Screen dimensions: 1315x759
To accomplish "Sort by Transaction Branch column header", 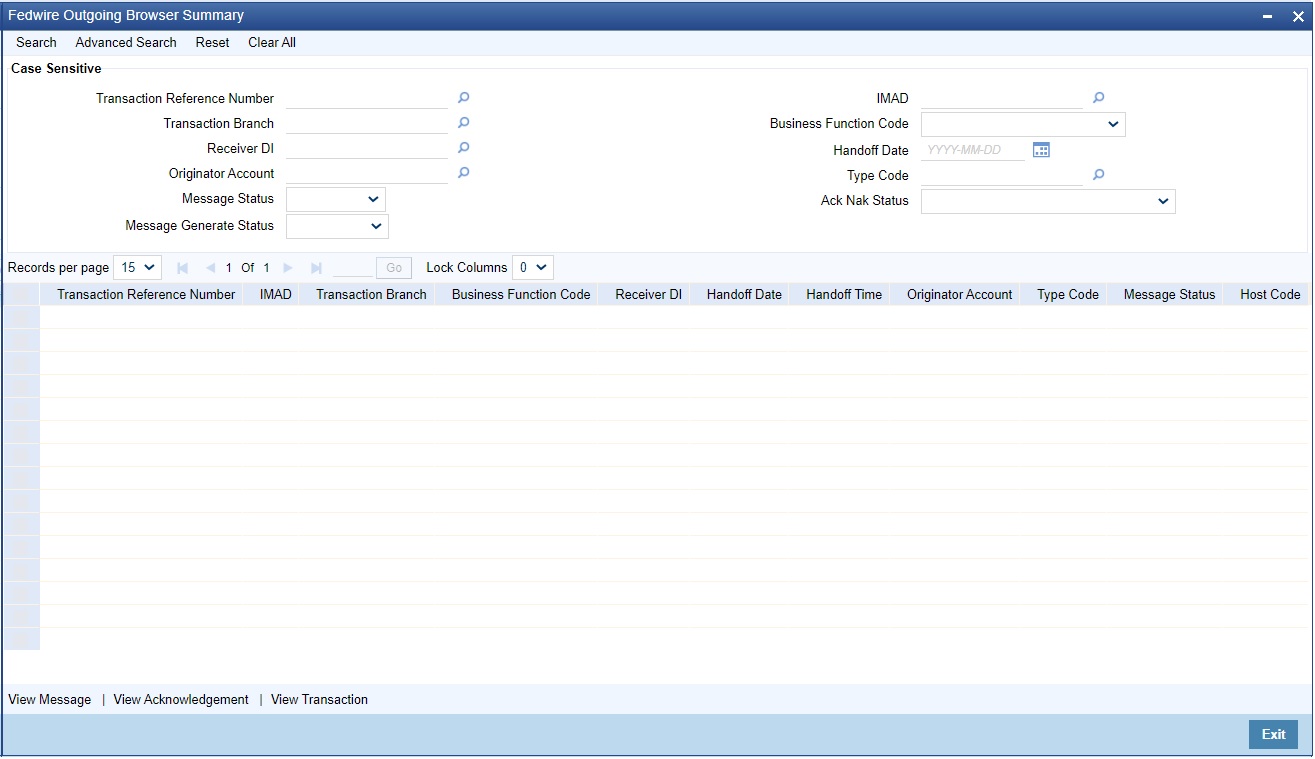I will tap(371, 294).
